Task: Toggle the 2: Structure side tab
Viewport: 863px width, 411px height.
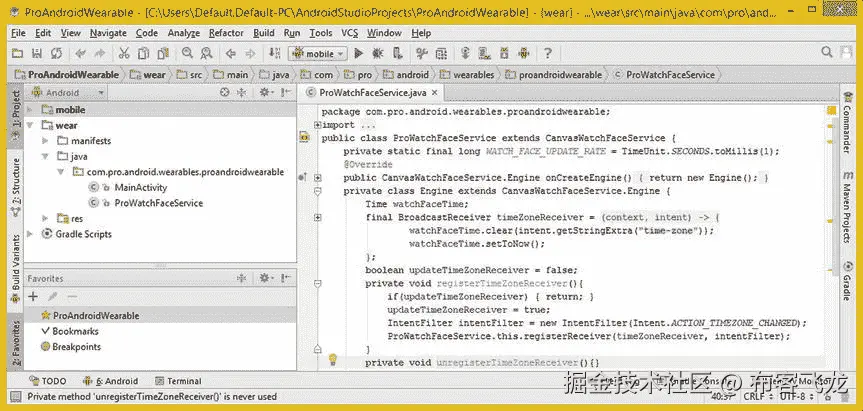Action: tap(16, 187)
